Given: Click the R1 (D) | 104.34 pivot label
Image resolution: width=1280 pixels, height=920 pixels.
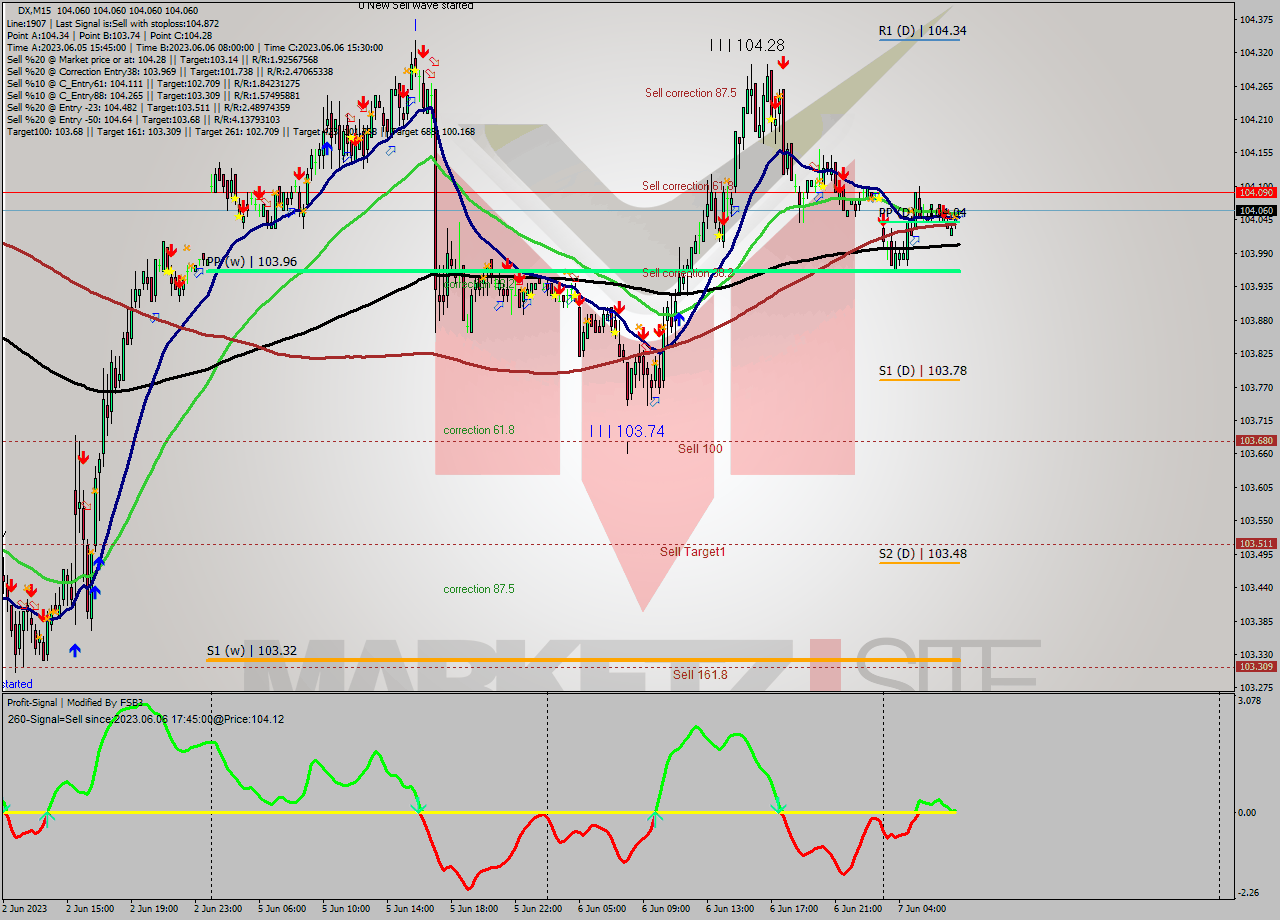Looking at the screenshot, I should tap(922, 31).
